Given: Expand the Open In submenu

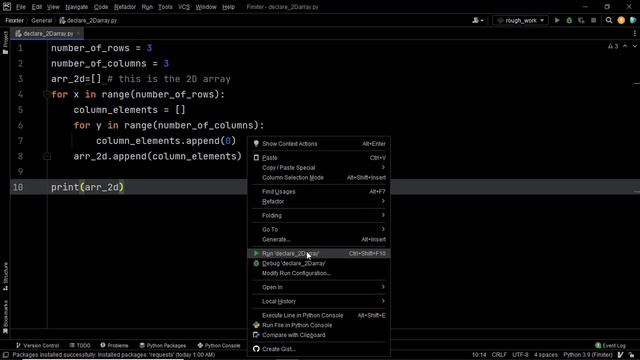Looking at the screenshot, I should pos(319,287).
